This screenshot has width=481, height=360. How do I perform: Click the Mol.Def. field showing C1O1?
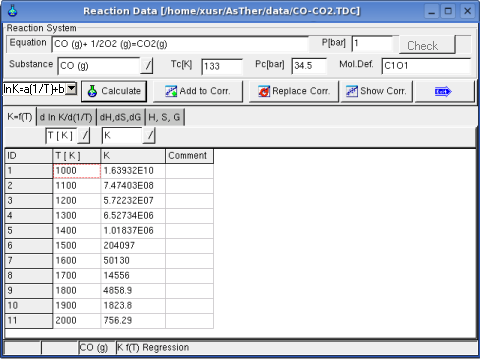pos(426,66)
